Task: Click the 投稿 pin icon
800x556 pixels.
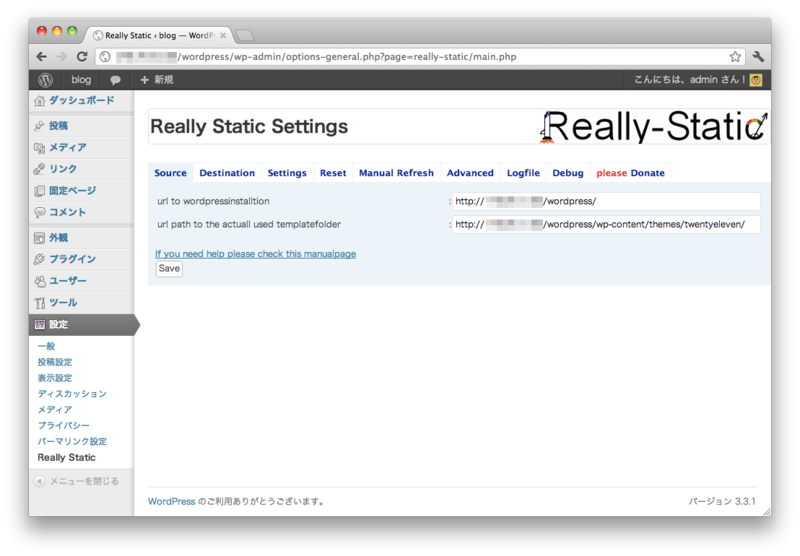Action: click(x=39, y=126)
